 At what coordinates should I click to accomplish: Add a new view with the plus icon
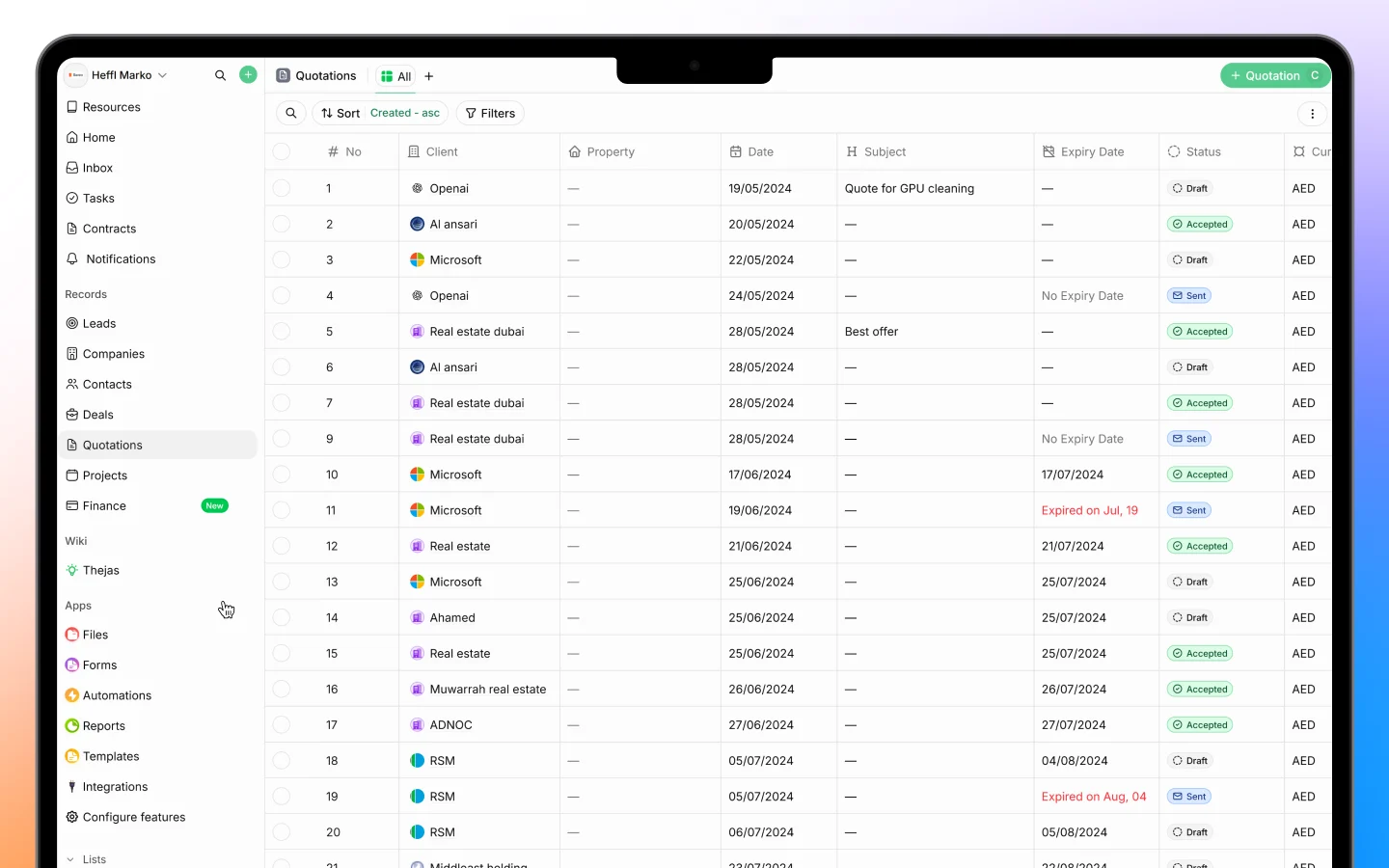429,76
